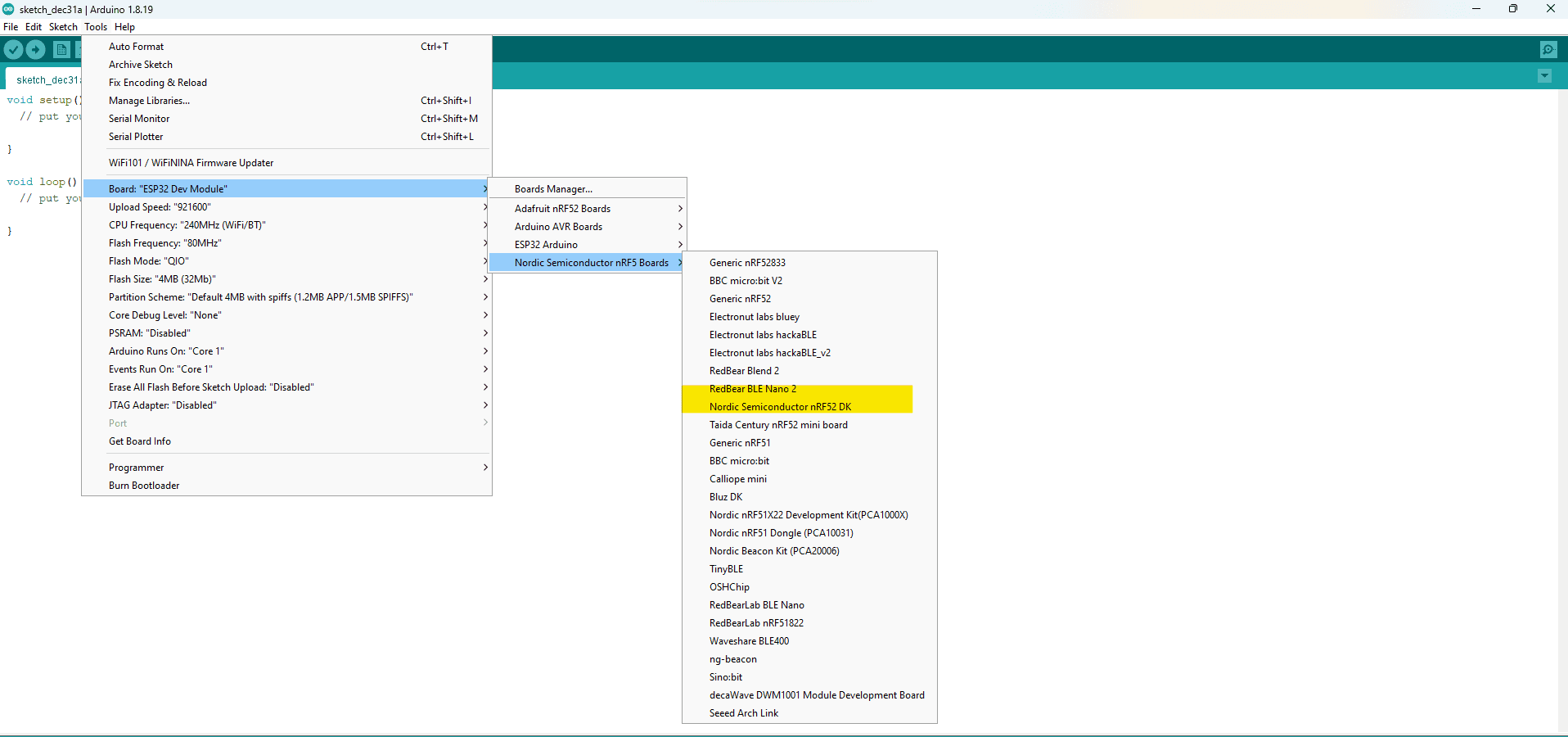
Task: Open the tab dropdown arrow button
Action: point(1544,76)
